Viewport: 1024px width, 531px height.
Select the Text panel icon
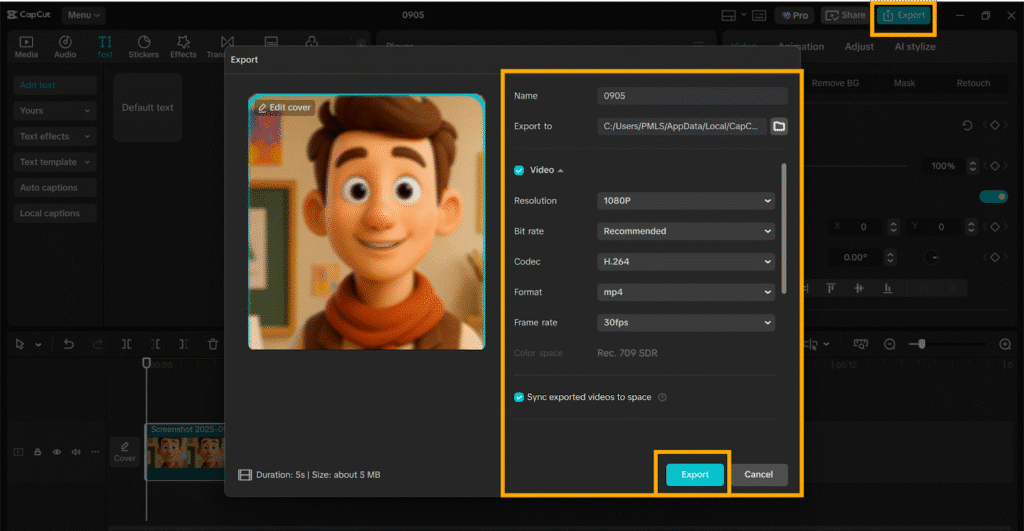(x=104, y=47)
